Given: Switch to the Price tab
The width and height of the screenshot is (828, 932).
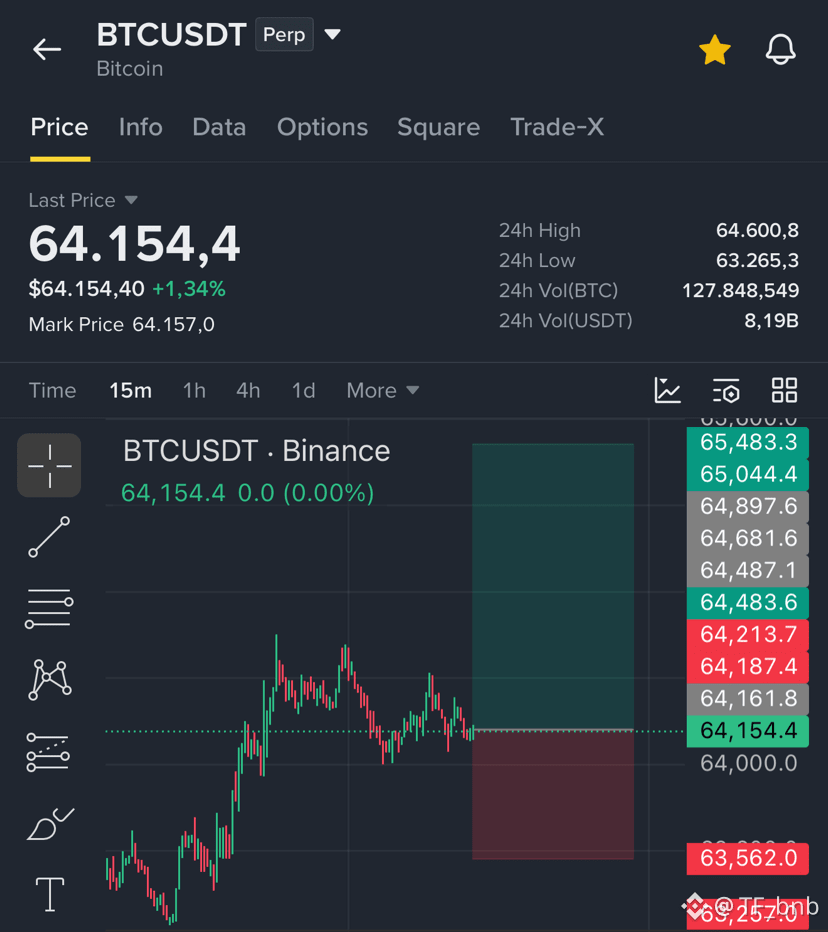Looking at the screenshot, I should (x=59, y=127).
